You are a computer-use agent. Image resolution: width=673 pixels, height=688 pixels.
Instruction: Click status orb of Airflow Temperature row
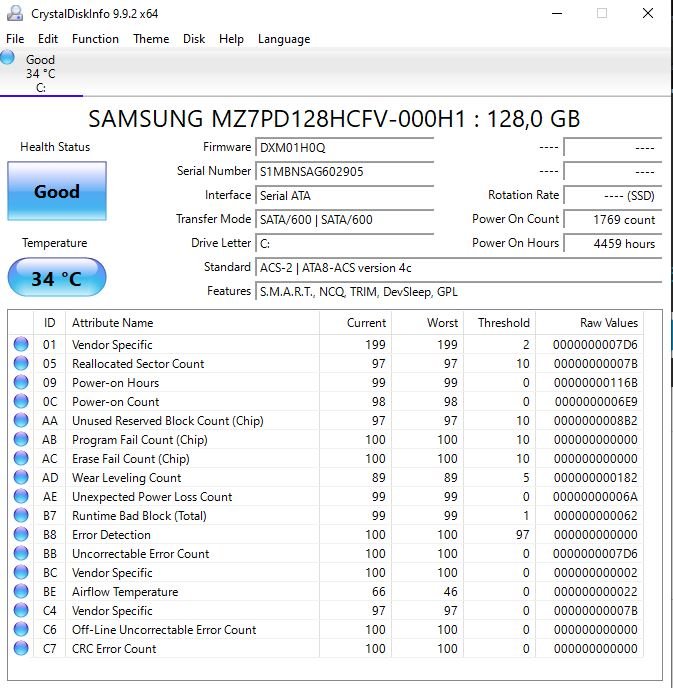(x=21, y=591)
